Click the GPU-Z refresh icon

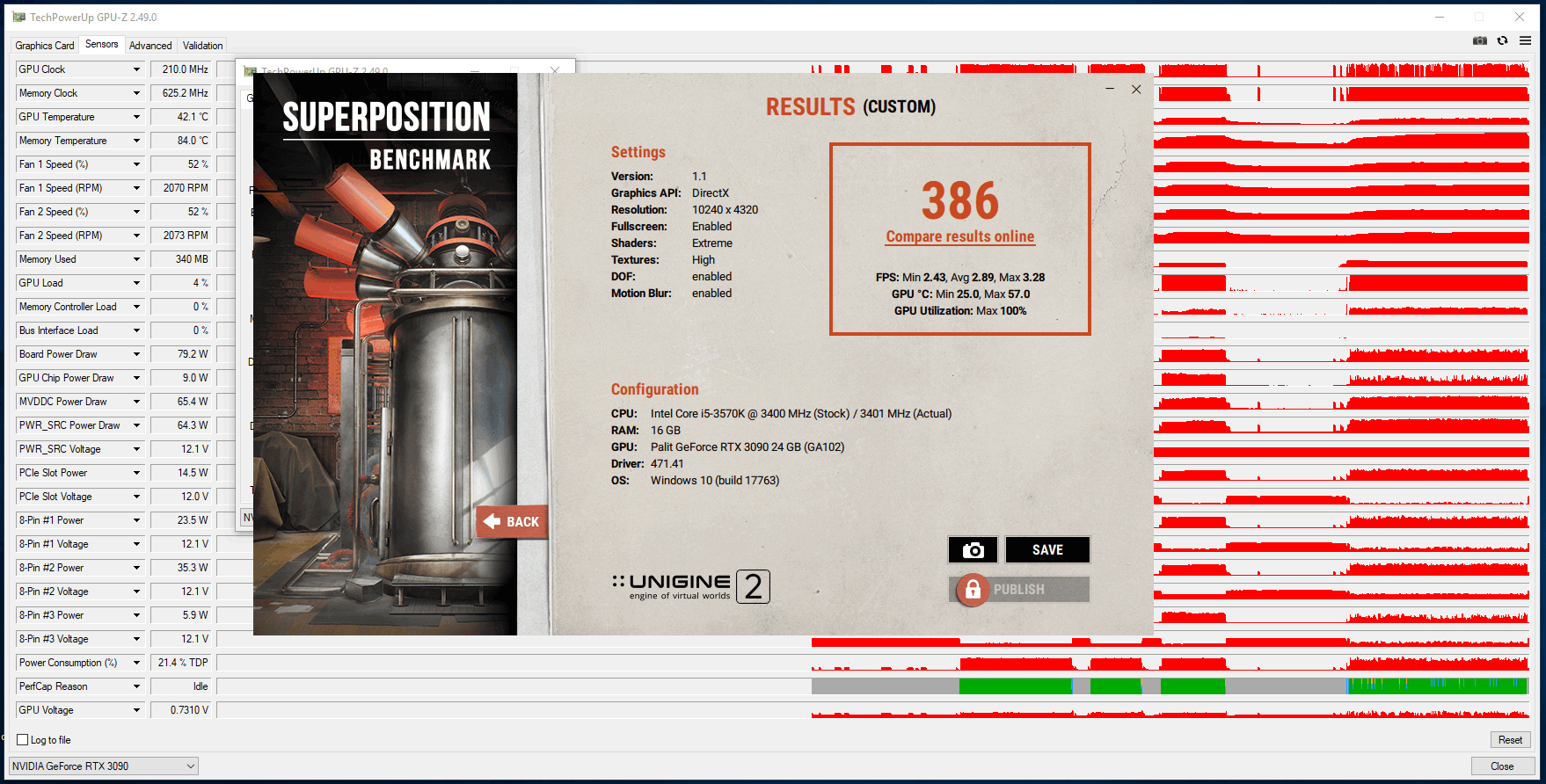coord(1502,40)
